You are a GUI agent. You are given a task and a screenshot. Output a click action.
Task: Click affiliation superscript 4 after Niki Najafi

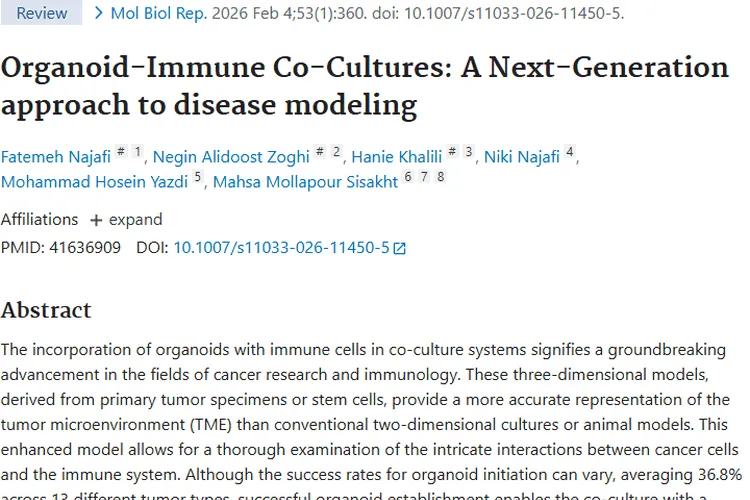click(570, 153)
